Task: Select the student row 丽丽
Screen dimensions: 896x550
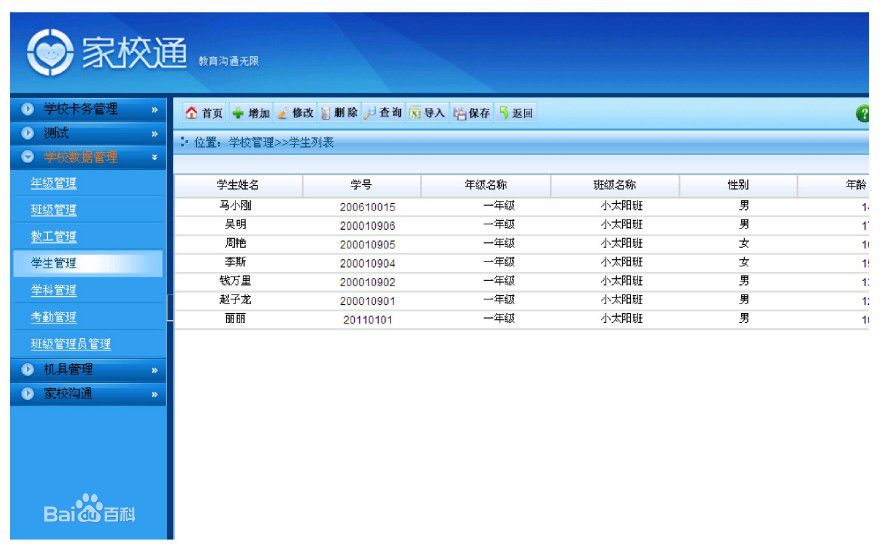Action: tap(522, 320)
